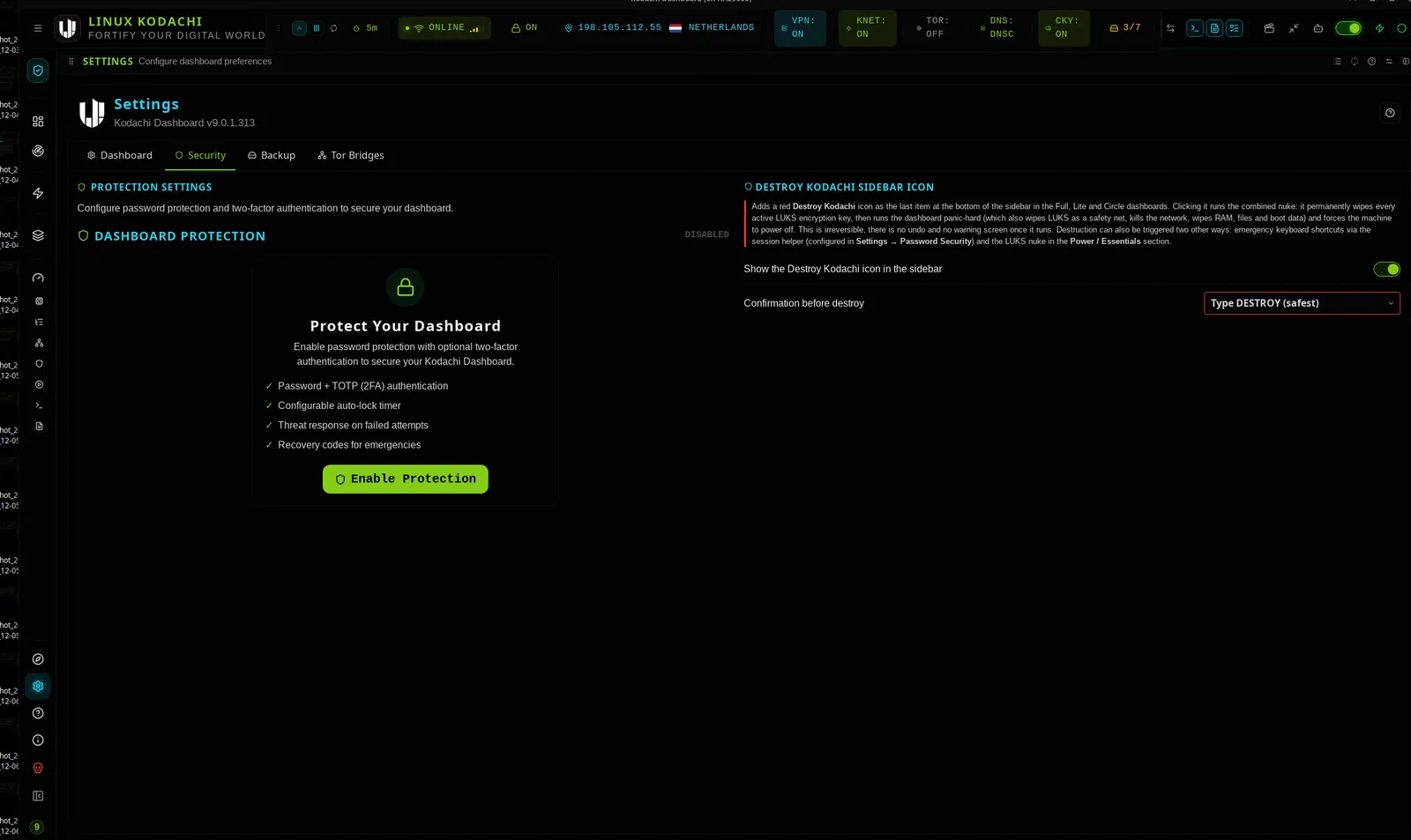
Task: Open the radar sidebar icon
Action: click(38, 151)
